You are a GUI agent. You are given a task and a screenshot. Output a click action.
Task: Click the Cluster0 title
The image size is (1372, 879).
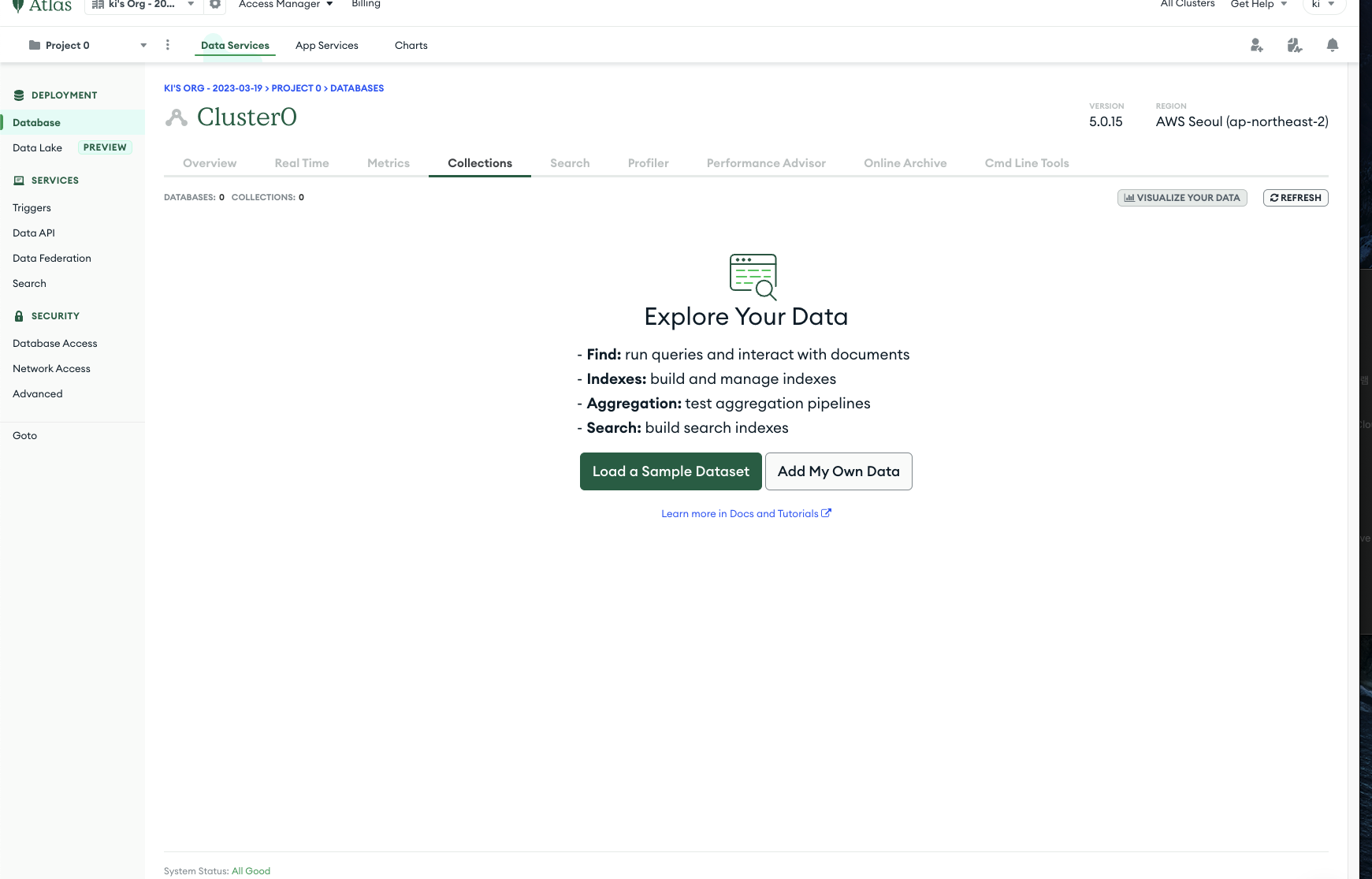click(247, 117)
